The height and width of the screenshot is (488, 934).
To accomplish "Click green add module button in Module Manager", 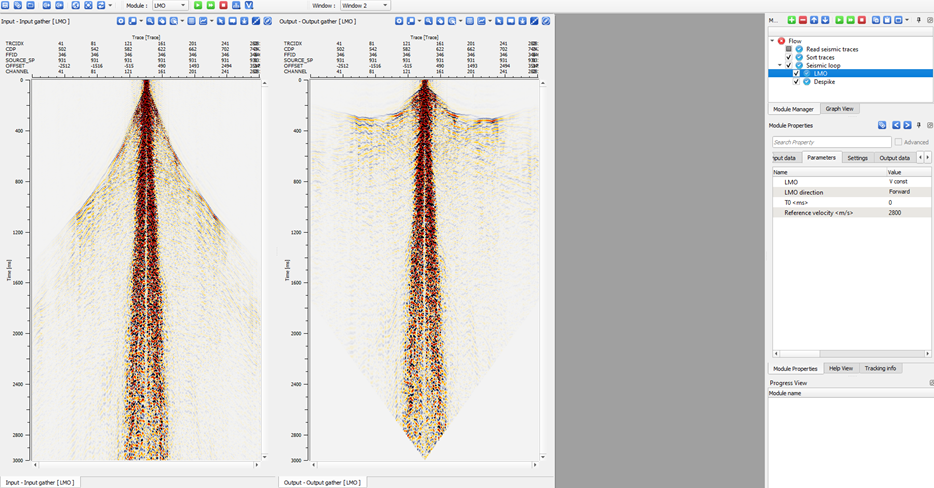I will (792, 20).
